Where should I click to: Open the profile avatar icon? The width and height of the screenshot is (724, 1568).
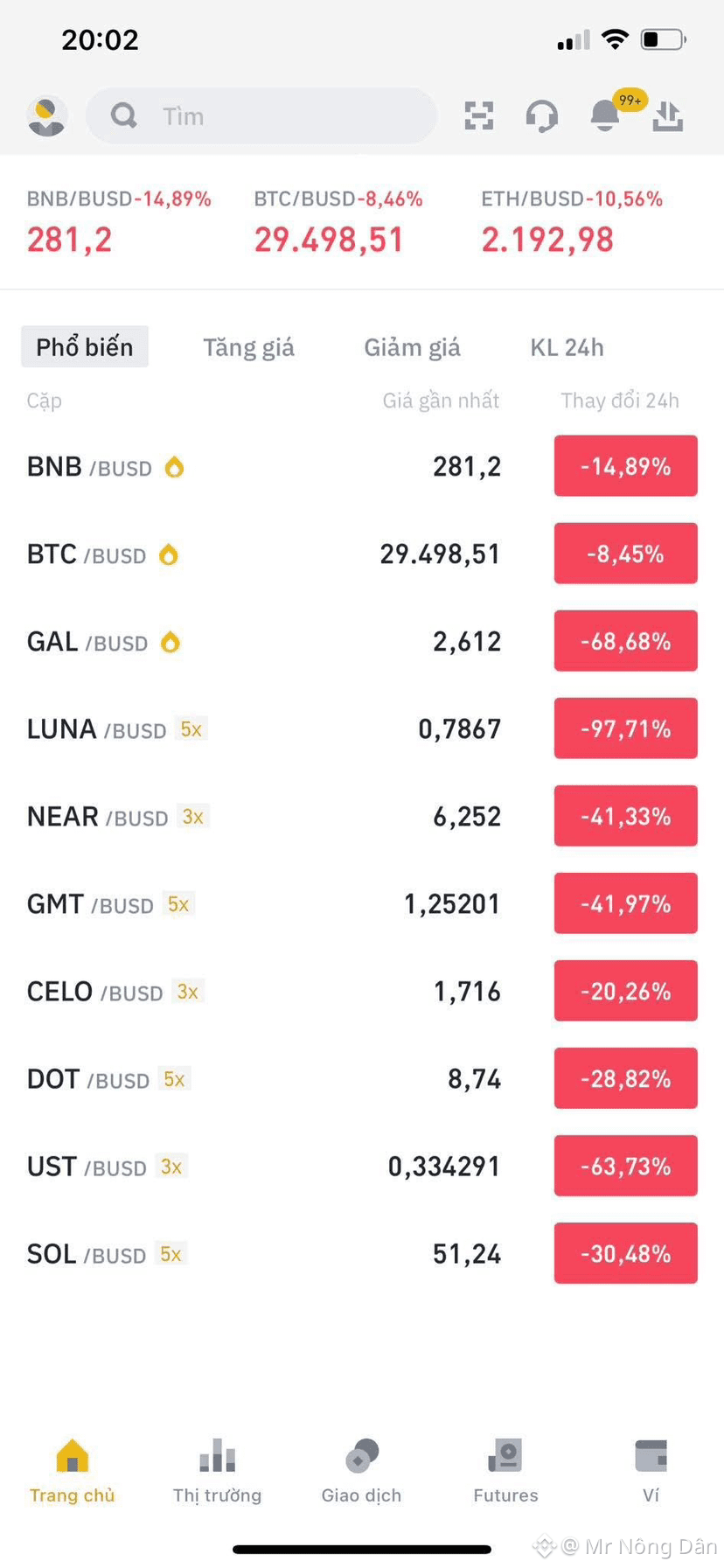coord(46,115)
